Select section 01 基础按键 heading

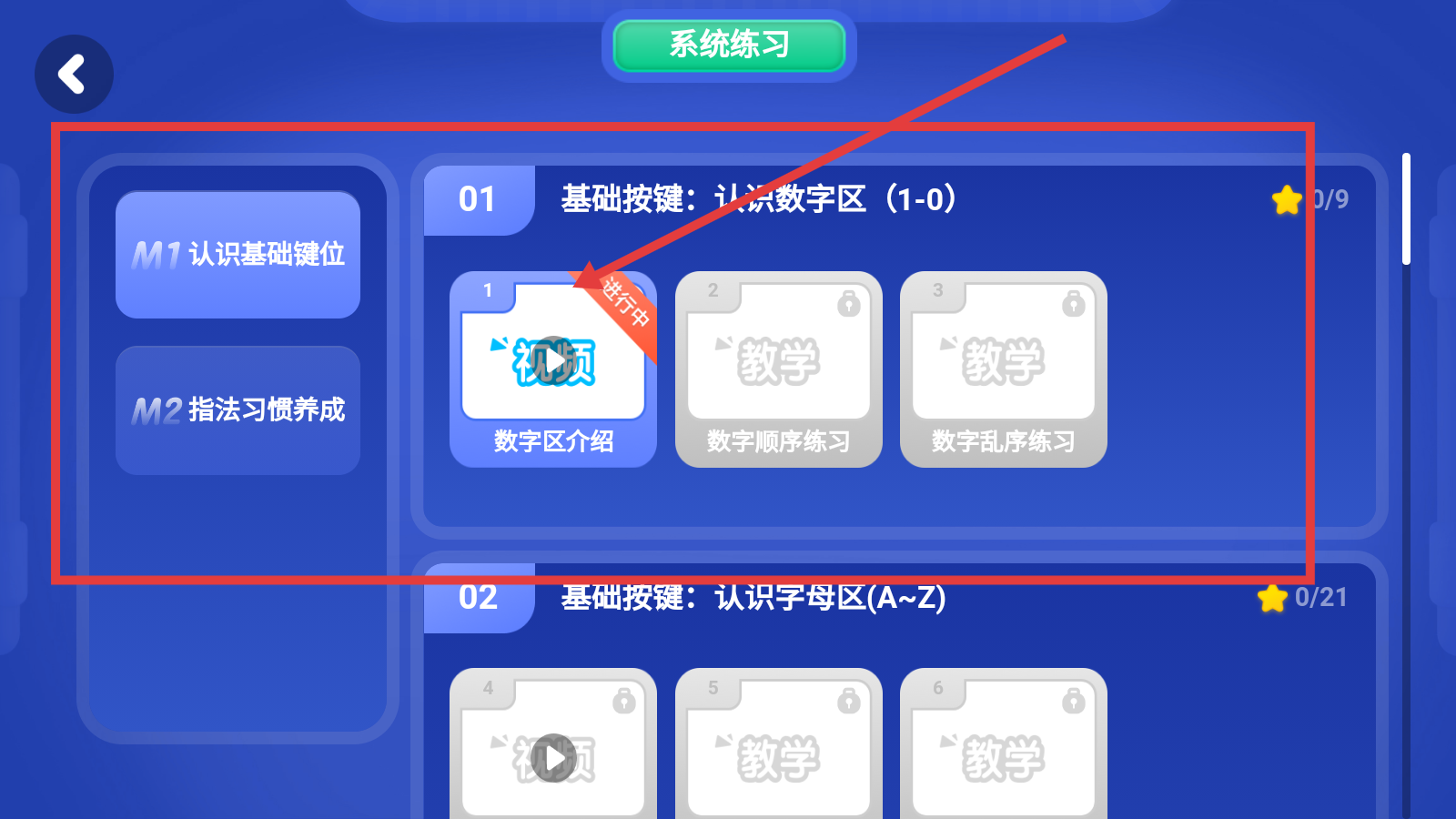[x=759, y=199]
